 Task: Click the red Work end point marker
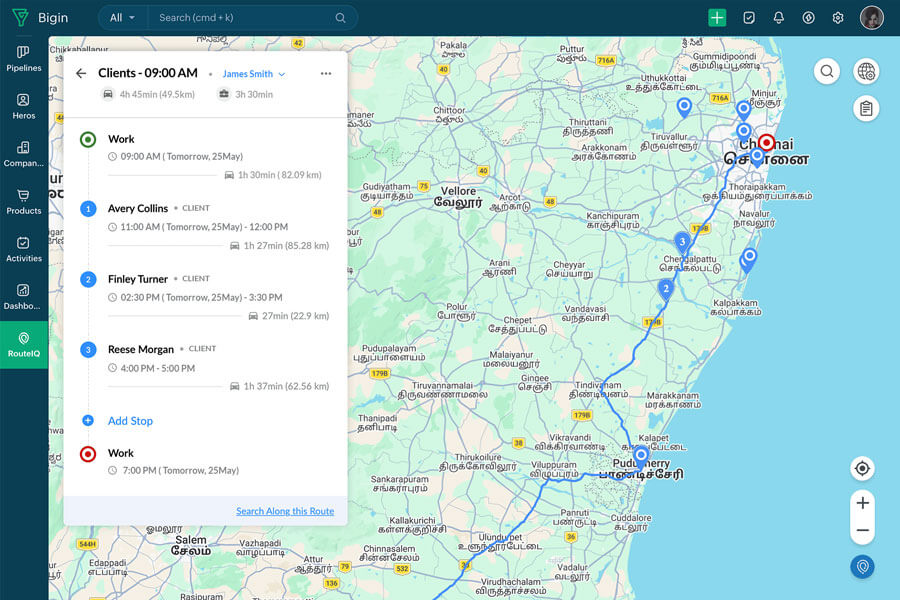(88, 454)
